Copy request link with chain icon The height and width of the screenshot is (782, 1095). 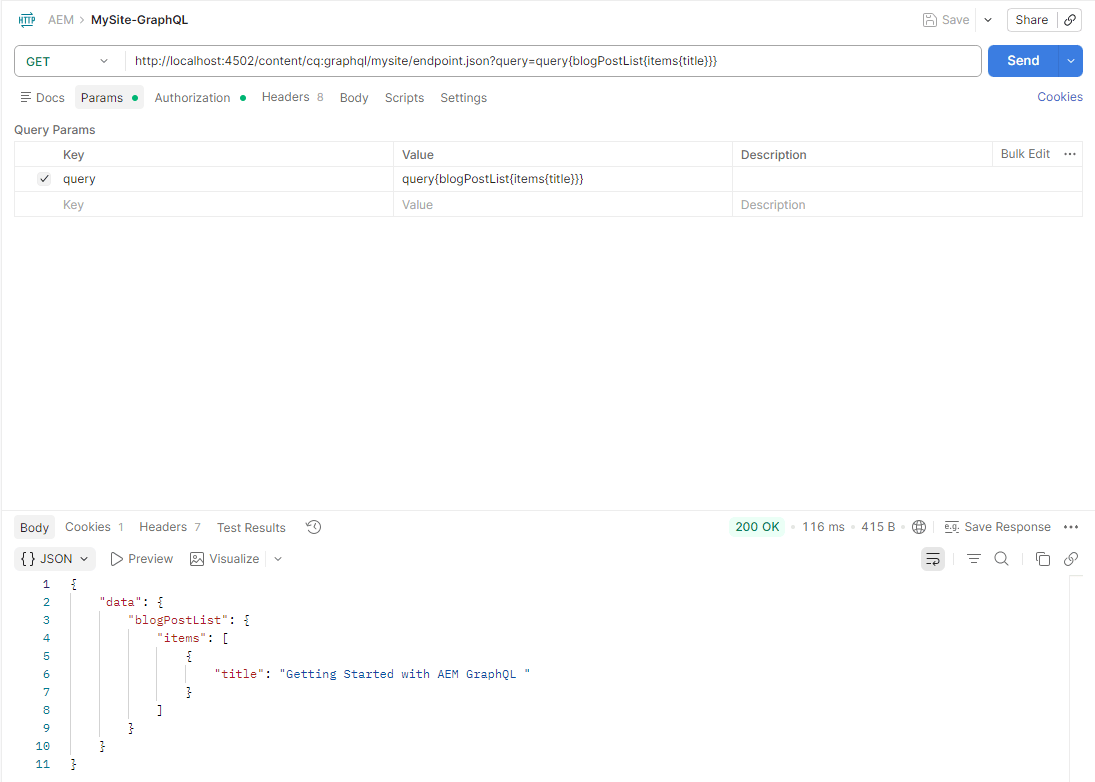point(1070,20)
